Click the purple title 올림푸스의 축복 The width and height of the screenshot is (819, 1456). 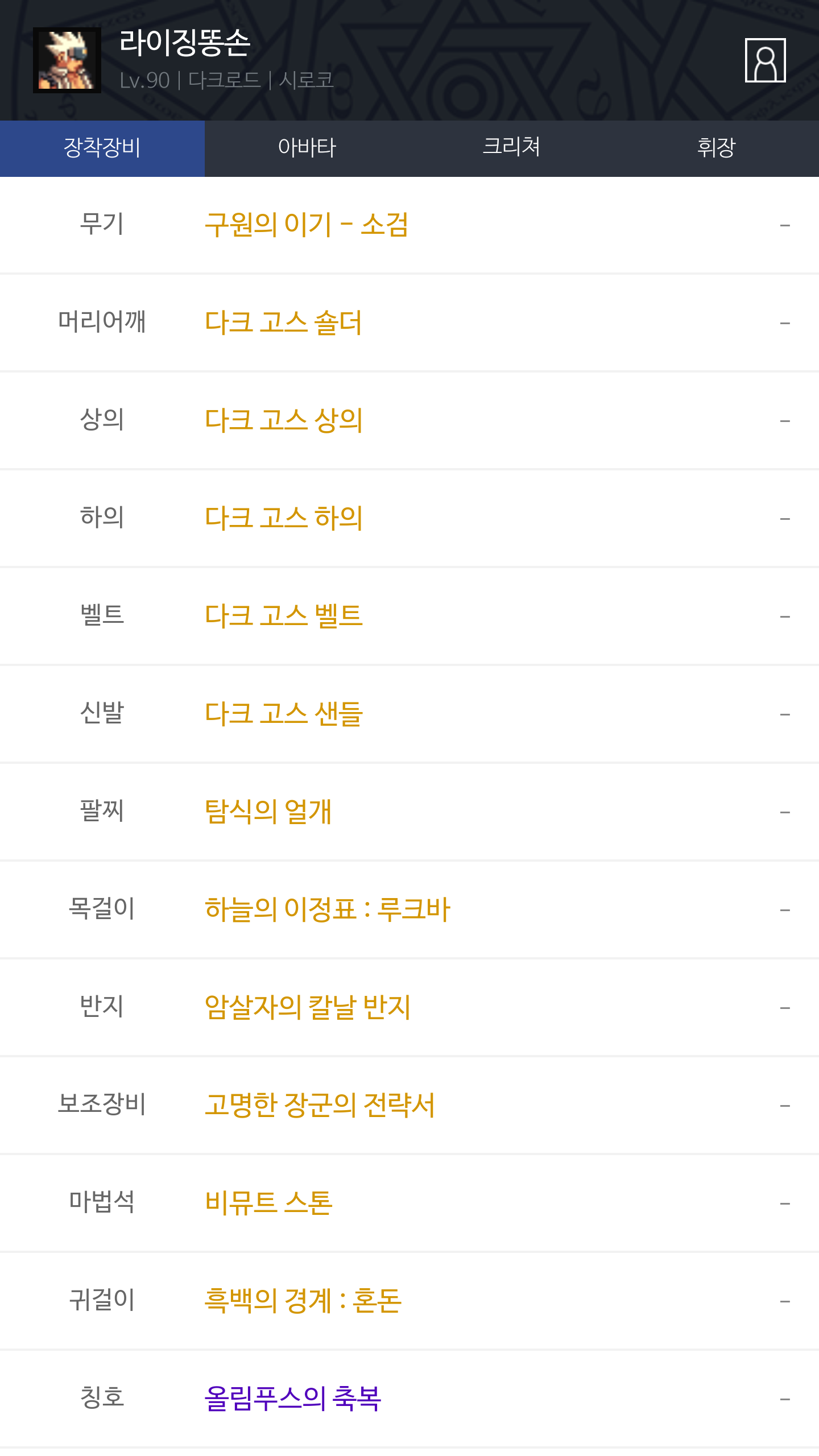click(x=292, y=1399)
